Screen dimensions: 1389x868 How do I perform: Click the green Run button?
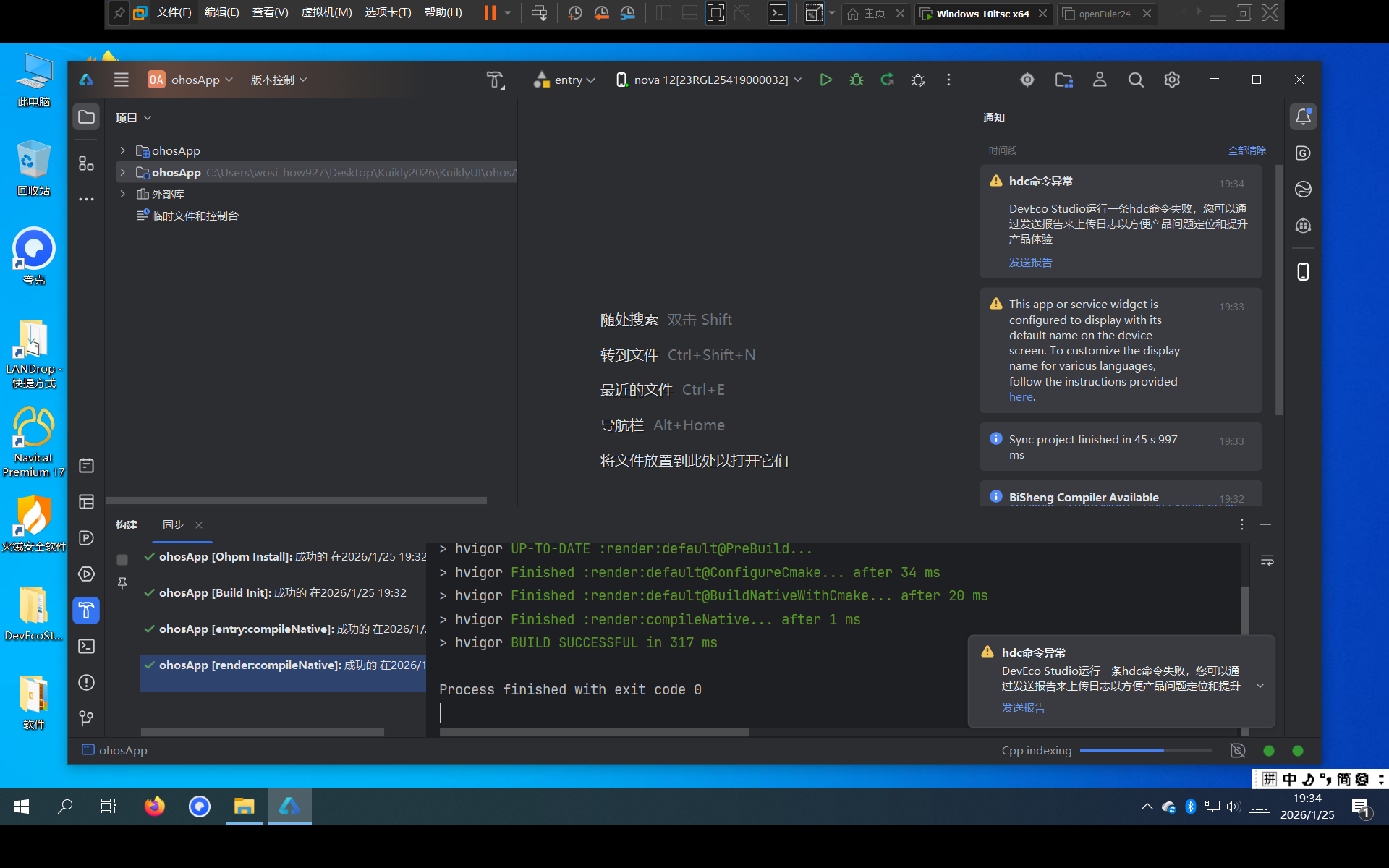[x=825, y=80]
